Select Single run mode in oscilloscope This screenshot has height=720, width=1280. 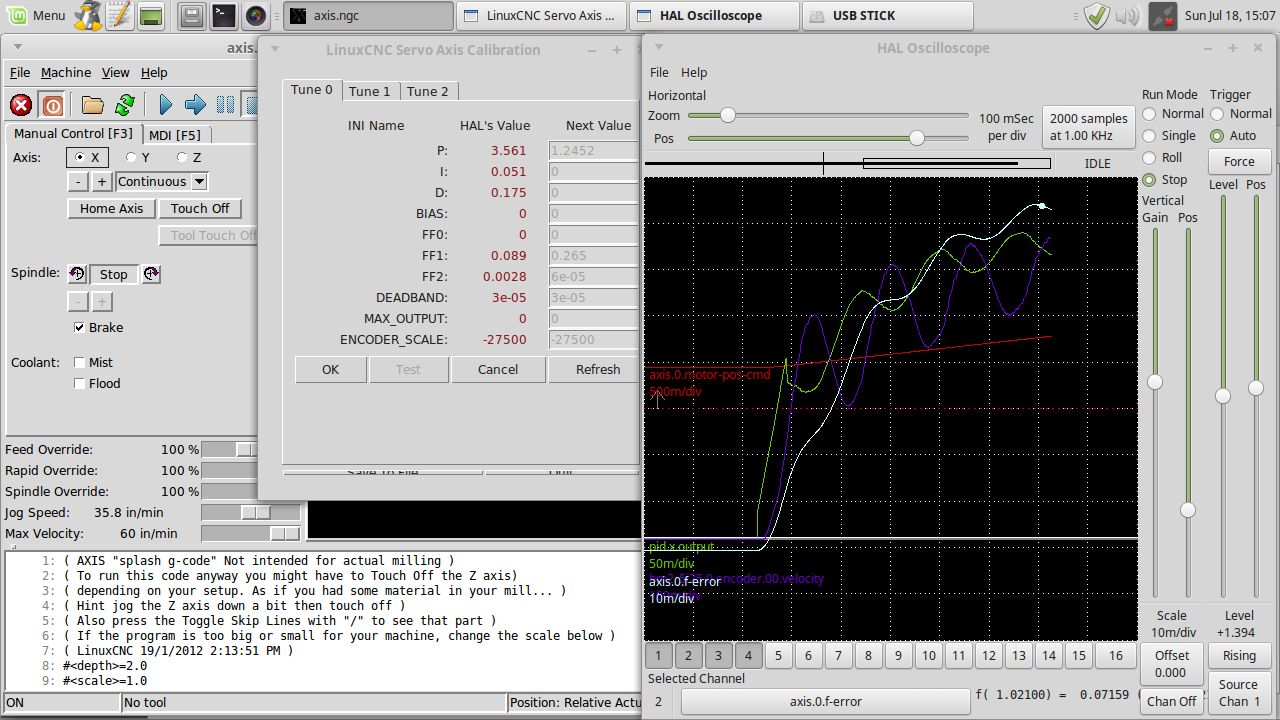[1149, 136]
